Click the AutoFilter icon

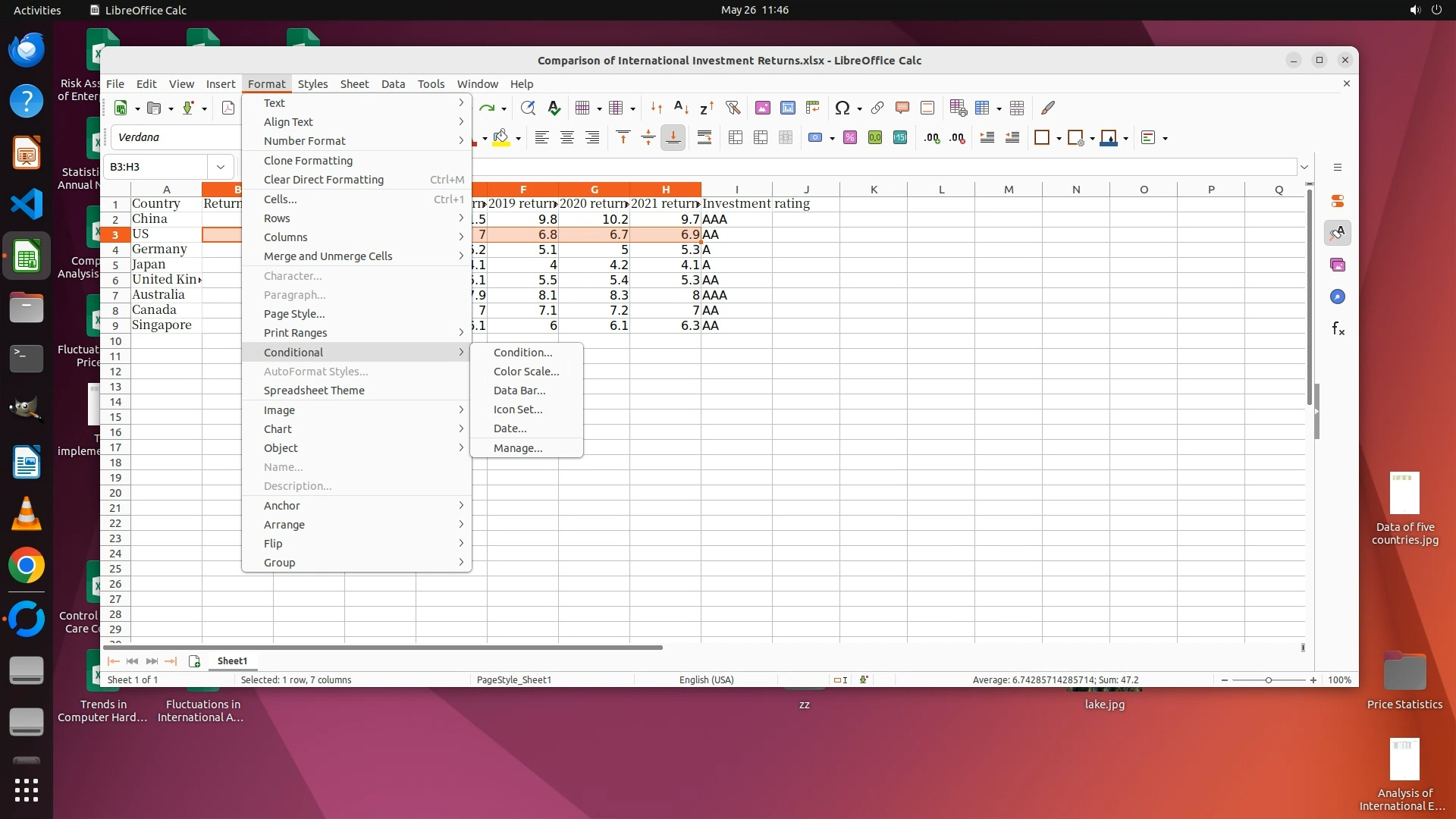coord(733,108)
